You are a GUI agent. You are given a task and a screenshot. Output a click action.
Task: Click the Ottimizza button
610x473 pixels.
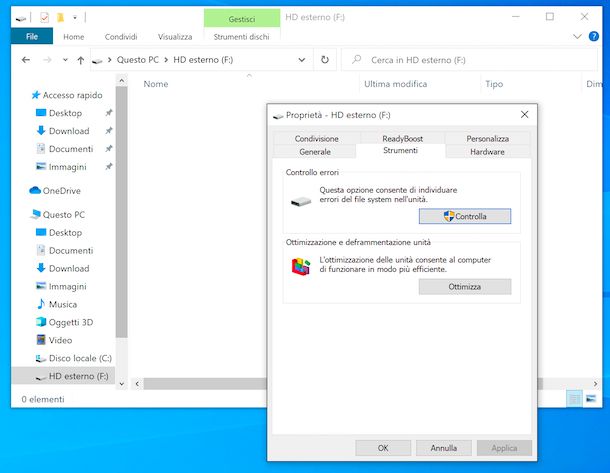click(465, 287)
